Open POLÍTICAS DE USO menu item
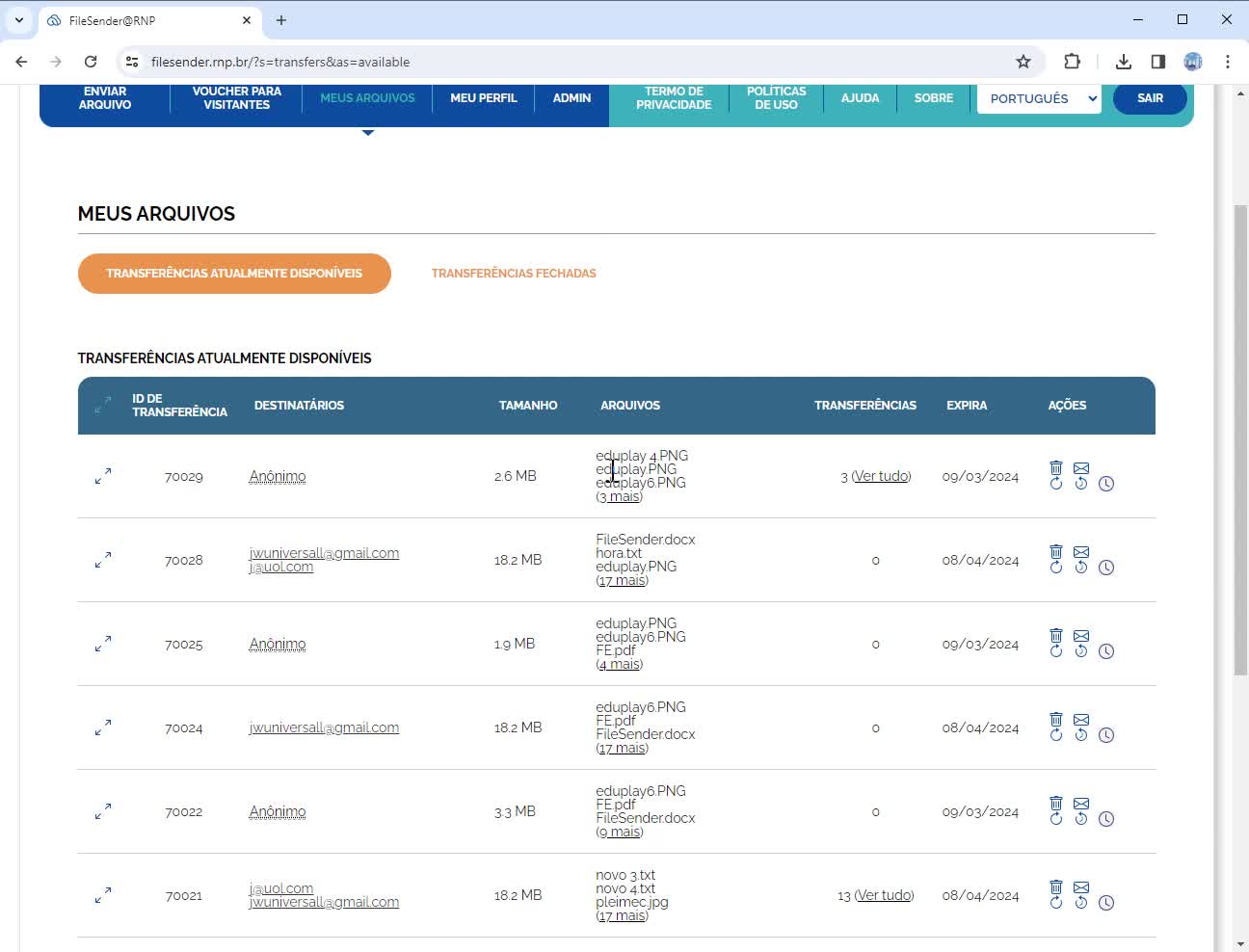The width and height of the screenshot is (1249, 952). coord(777,98)
